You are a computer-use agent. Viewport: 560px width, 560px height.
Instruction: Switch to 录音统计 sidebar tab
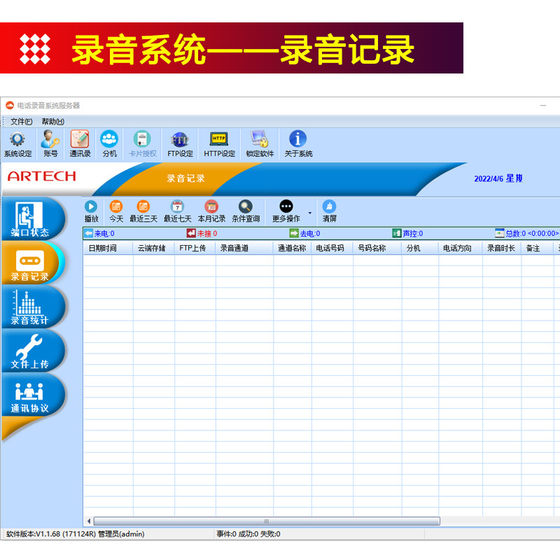[x=33, y=307]
